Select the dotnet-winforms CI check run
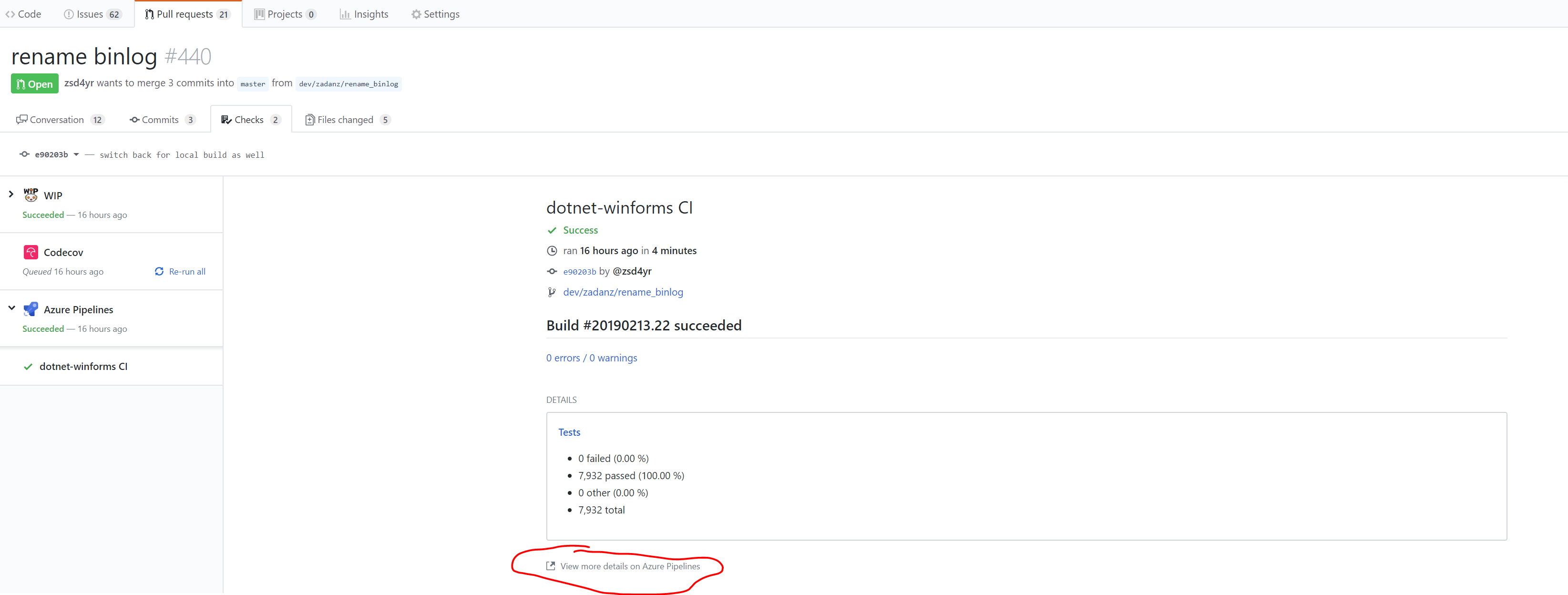The image size is (1568, 595). (83, 367)
